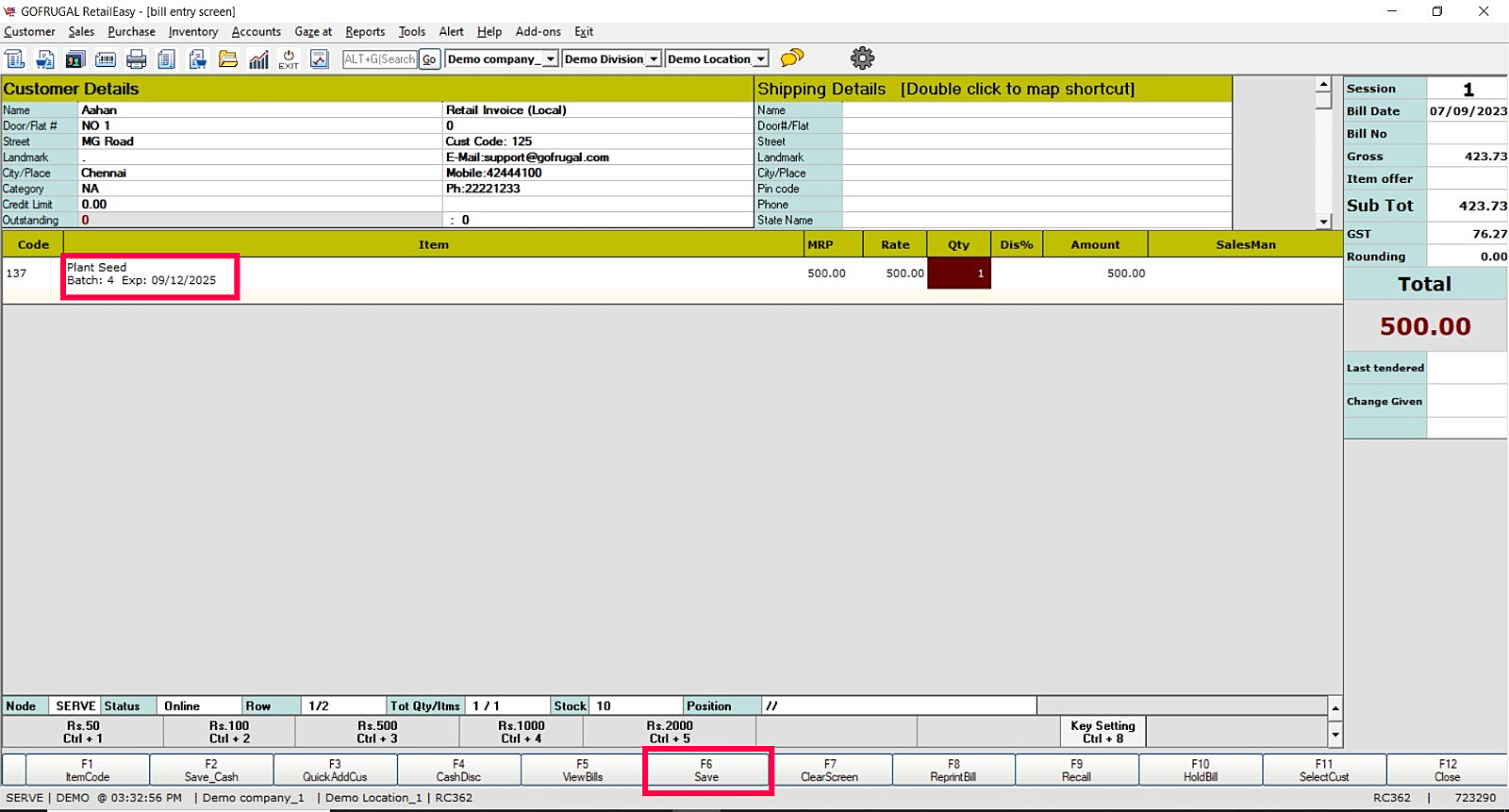1509x812 pixels.
Task: Click the F1 ItemCode button
Action: tap(88, 771)
